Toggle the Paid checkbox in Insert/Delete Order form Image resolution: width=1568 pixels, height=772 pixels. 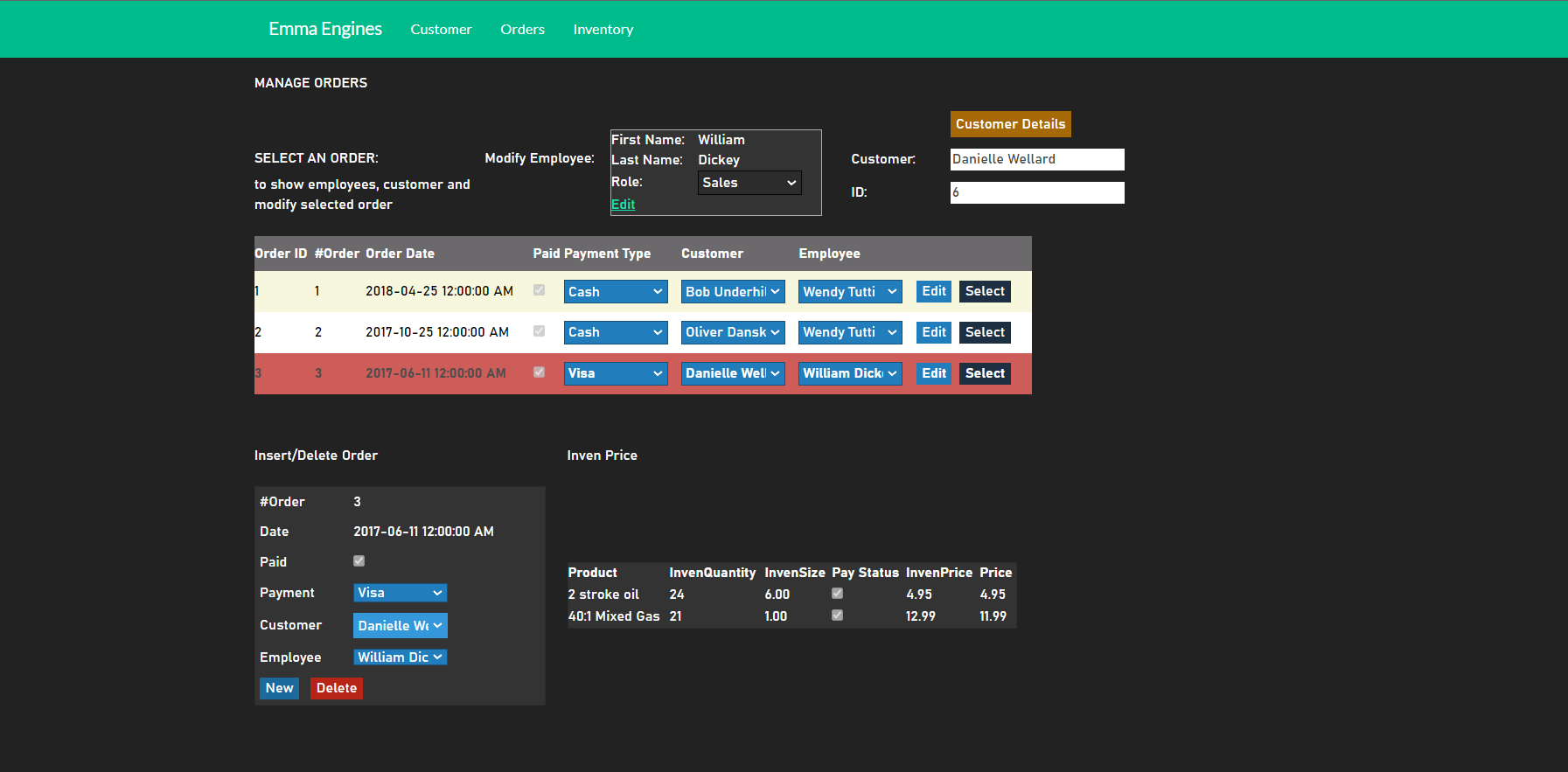coord(359,561)
